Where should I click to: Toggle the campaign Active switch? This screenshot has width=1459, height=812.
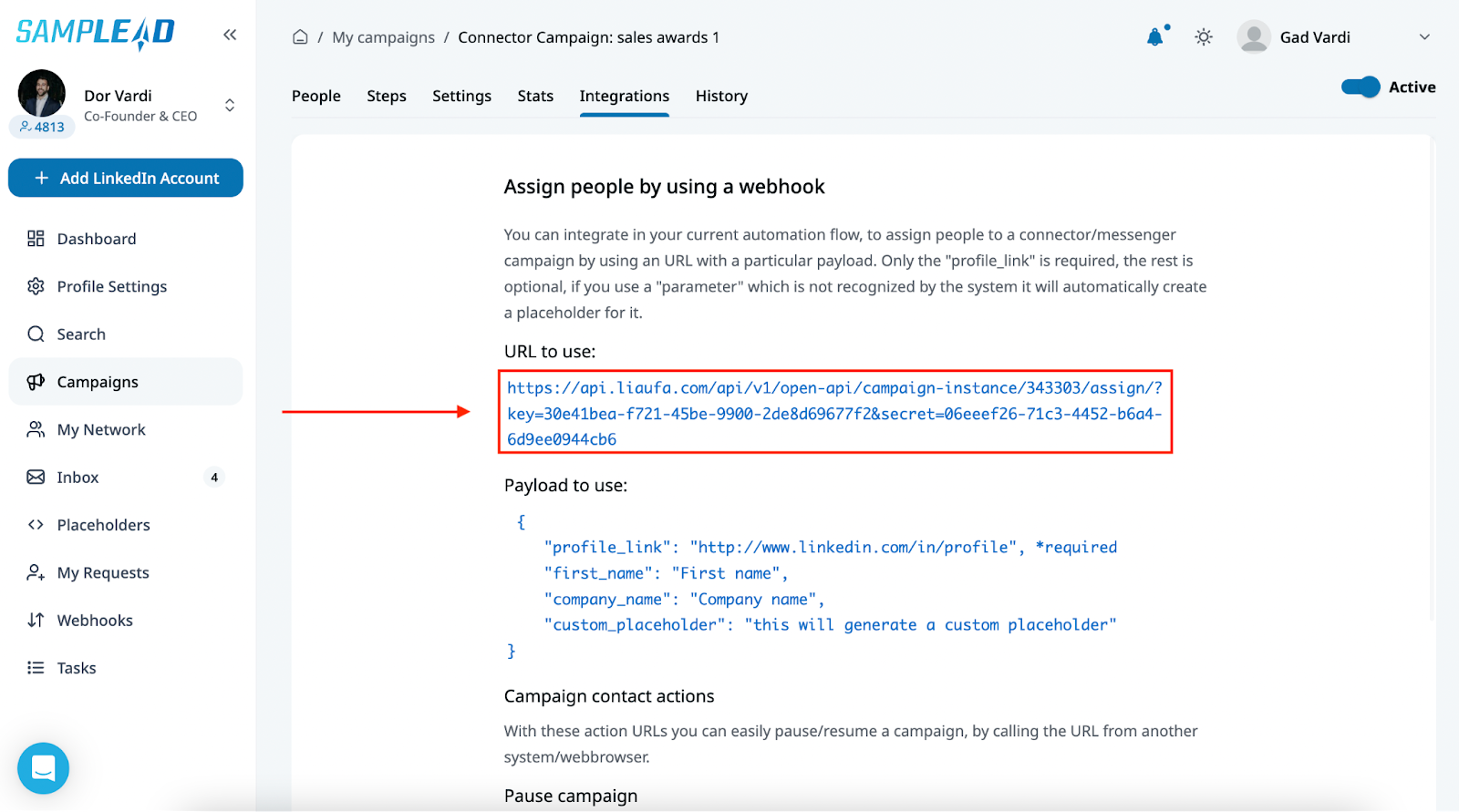click(x=1361, y=87)
